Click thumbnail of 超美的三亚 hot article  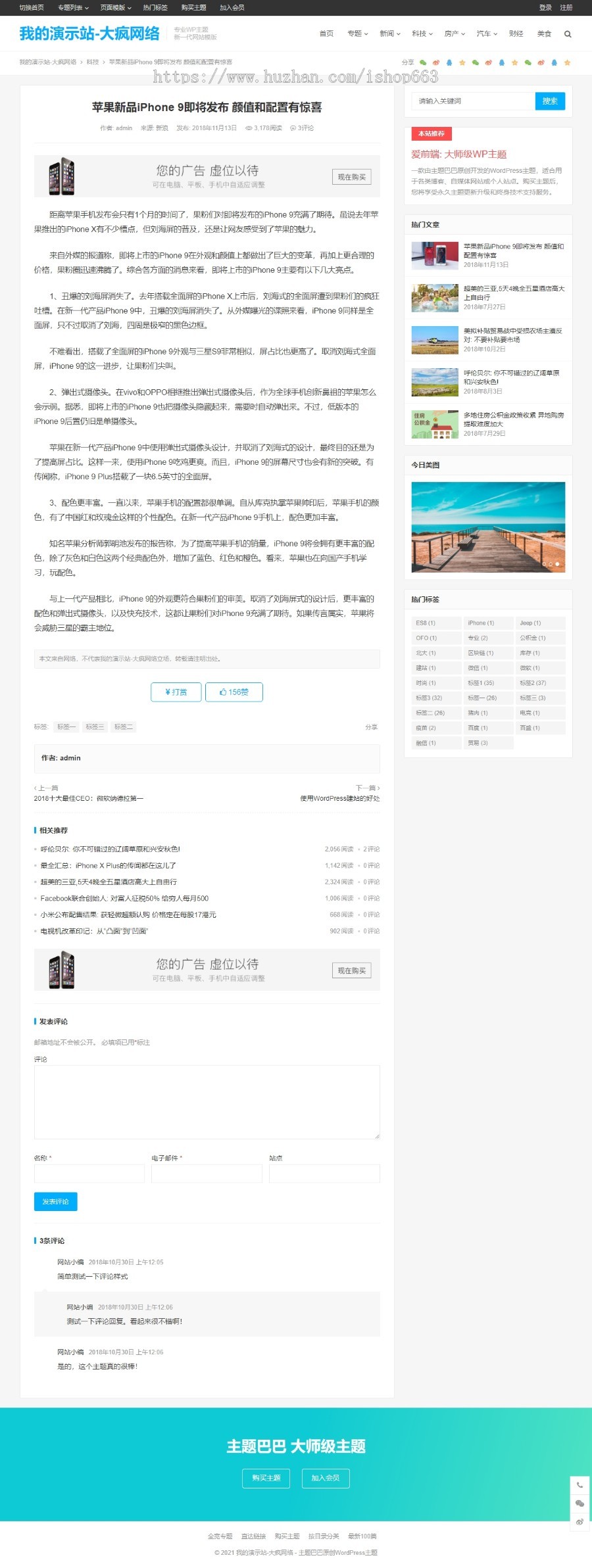(435, 298)
